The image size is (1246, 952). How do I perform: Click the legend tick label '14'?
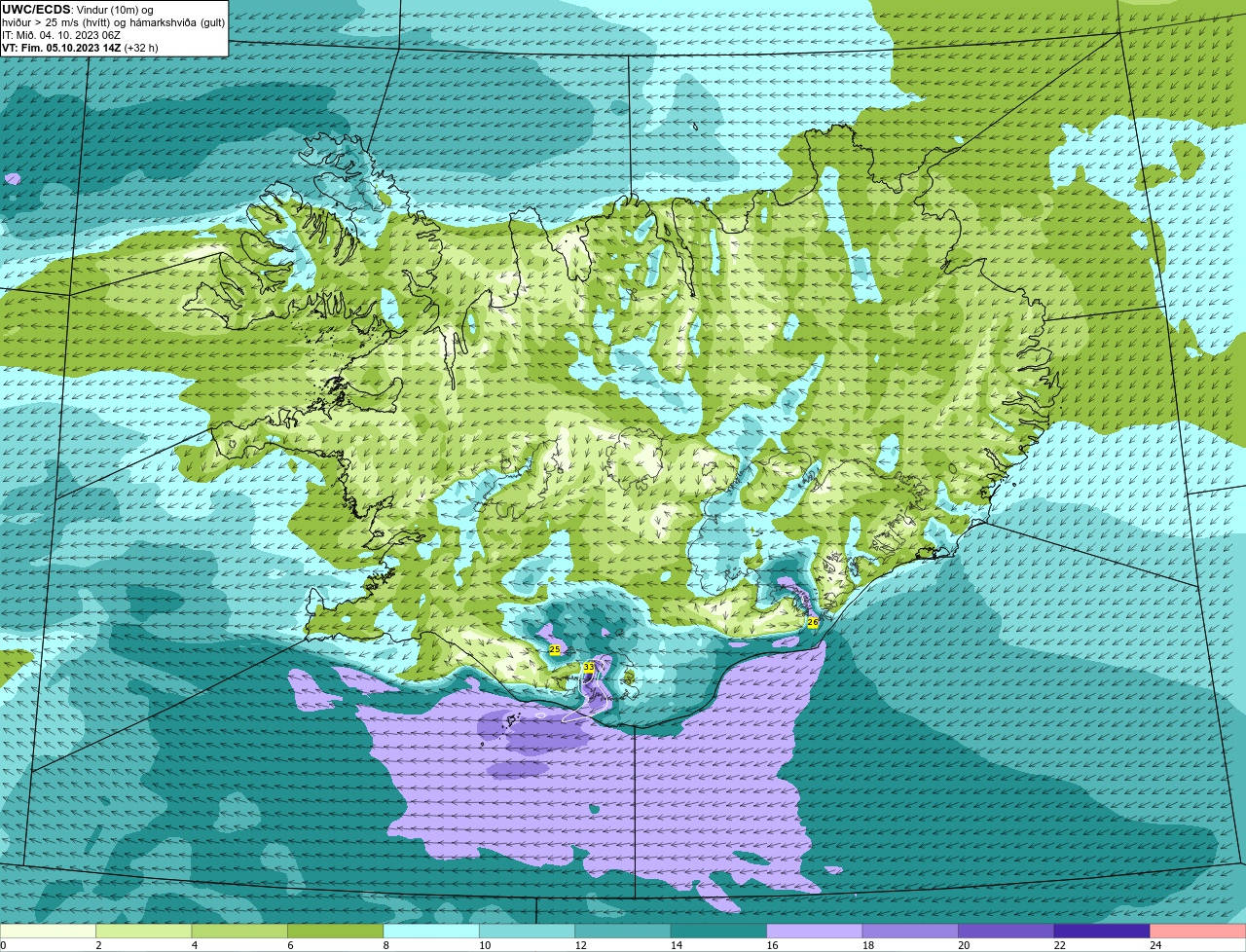click(x=677, y=945)
